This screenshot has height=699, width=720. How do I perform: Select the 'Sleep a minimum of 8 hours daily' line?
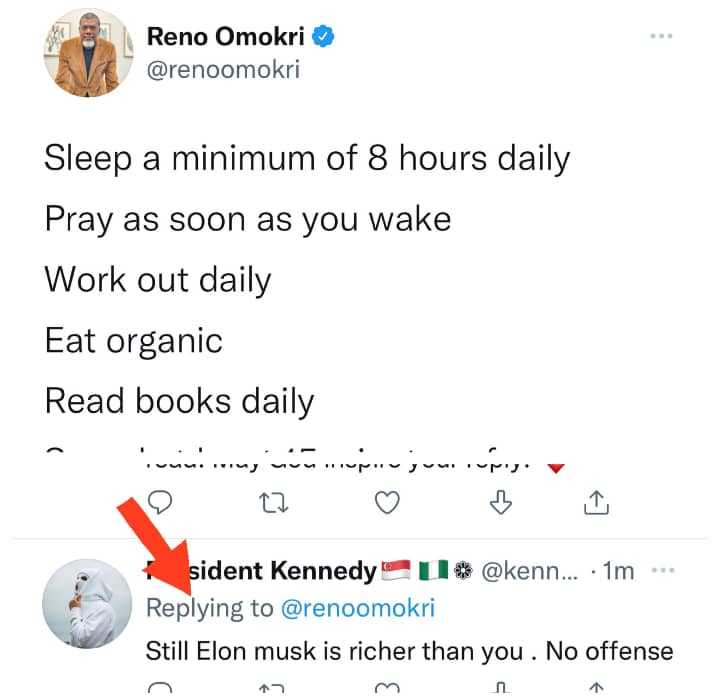click(307, 160)
